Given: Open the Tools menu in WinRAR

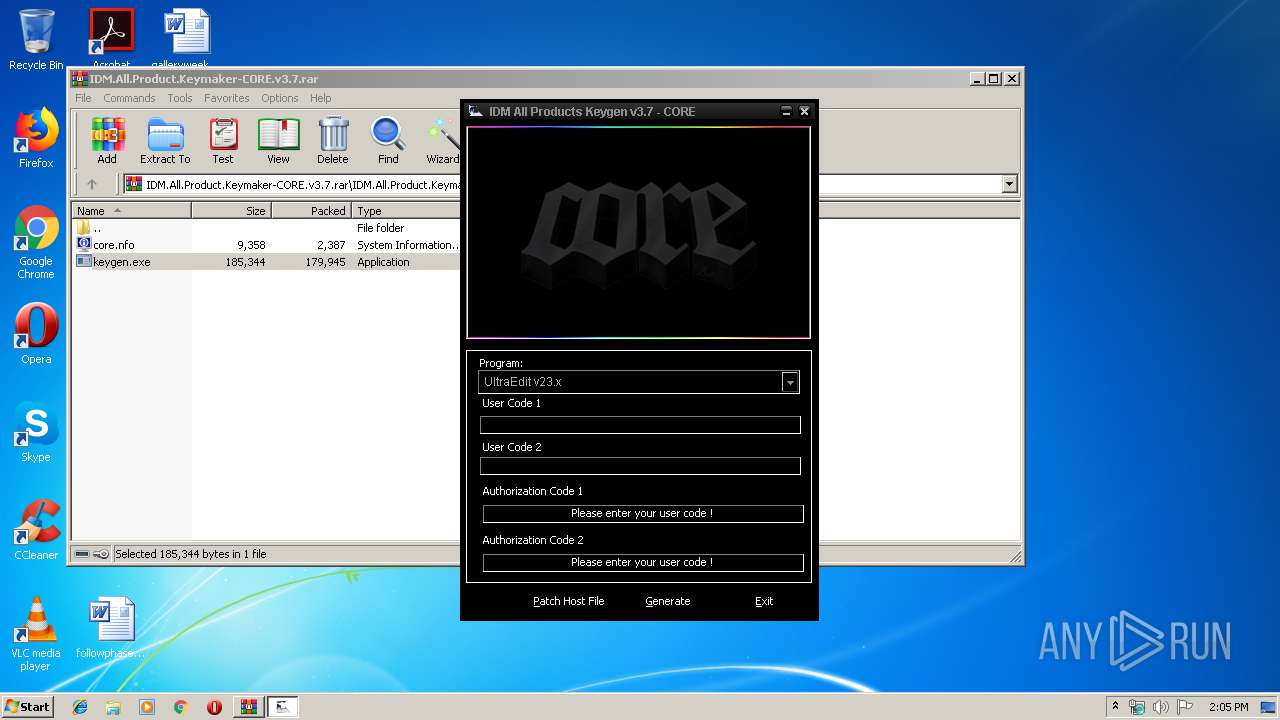Looking at the screenshot, I should (x=180, y=98).
